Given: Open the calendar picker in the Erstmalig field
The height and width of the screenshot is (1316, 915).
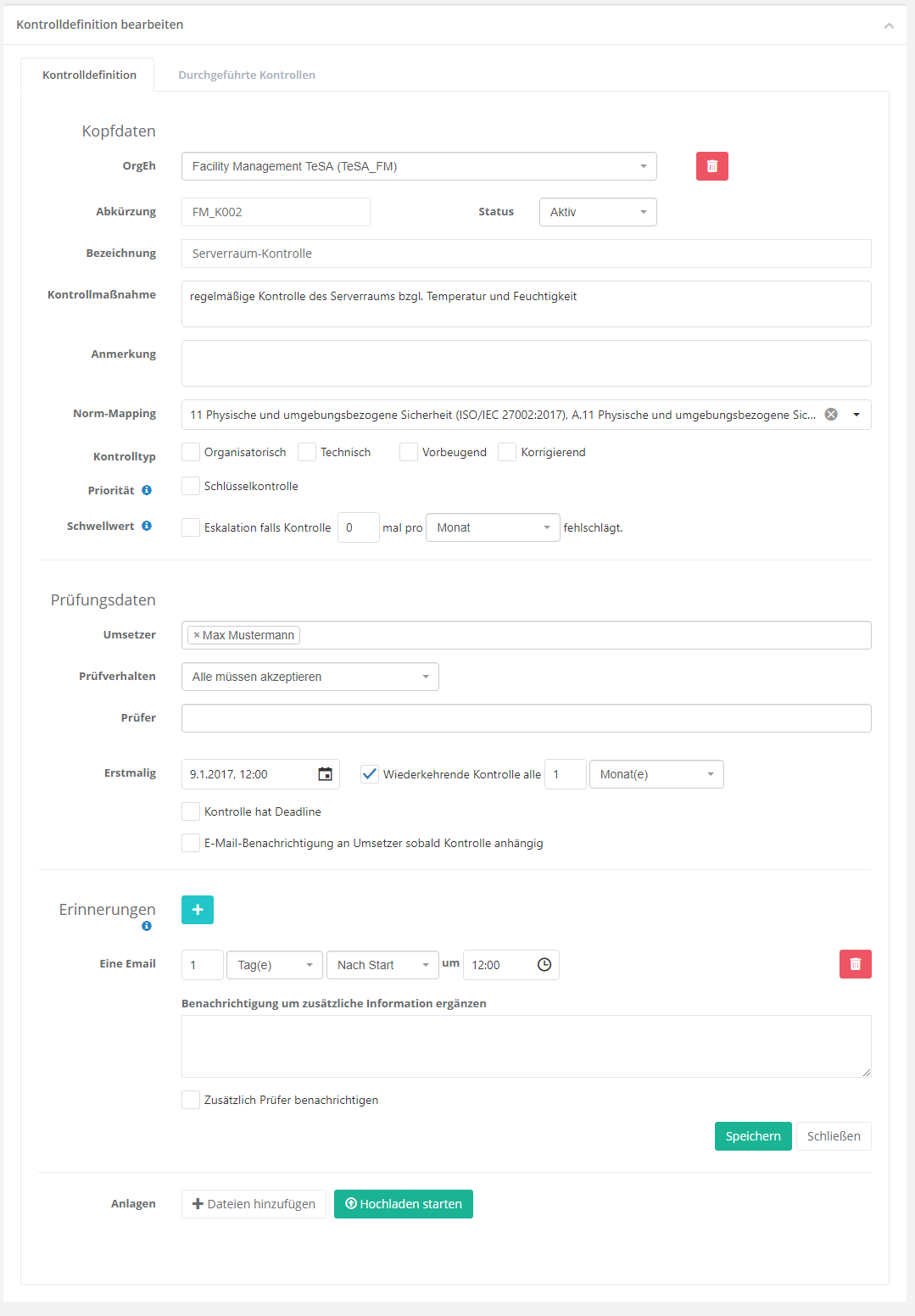Looking at the screenshot, I should tap(325, 774).
